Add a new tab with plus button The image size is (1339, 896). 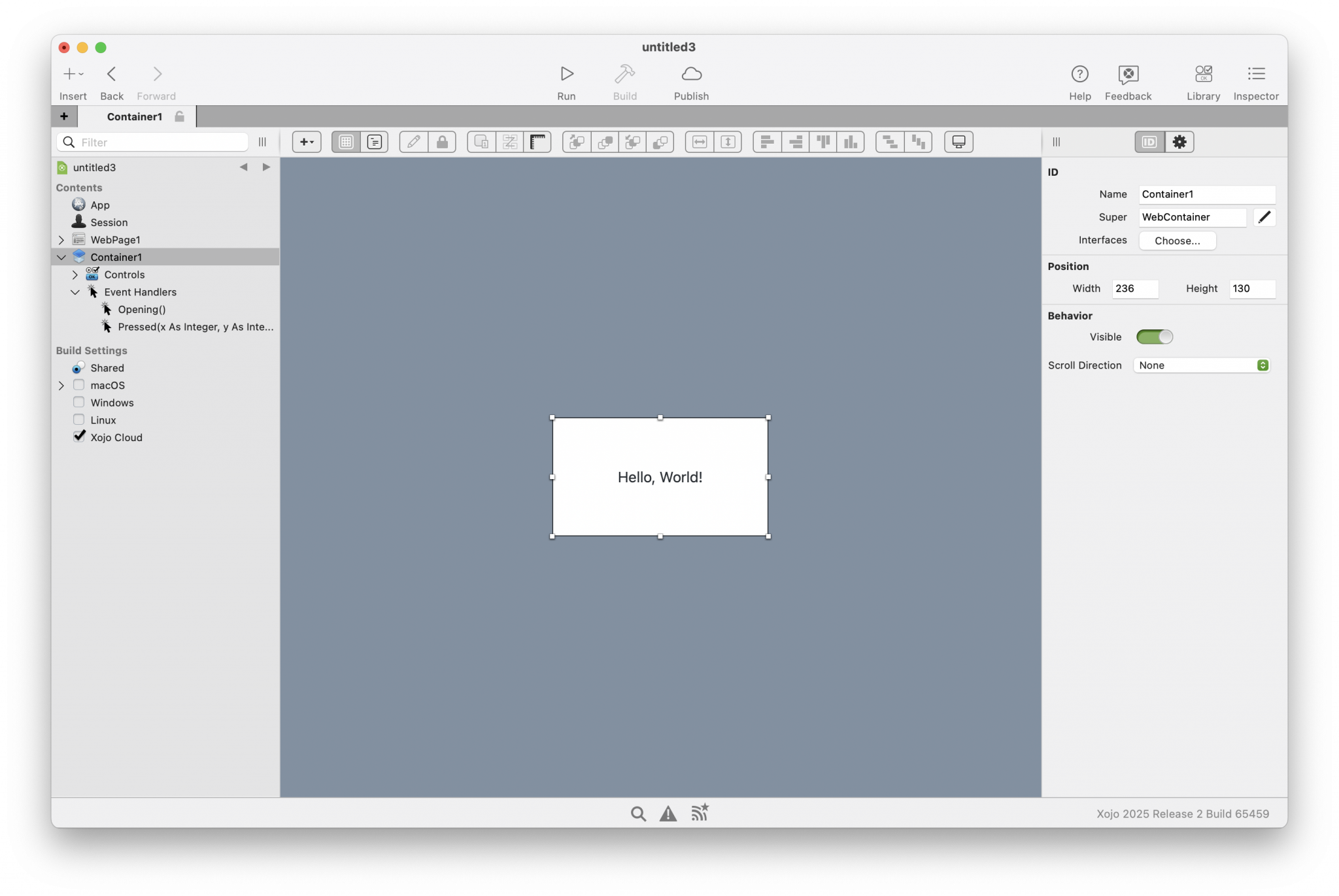click(64, 116)
